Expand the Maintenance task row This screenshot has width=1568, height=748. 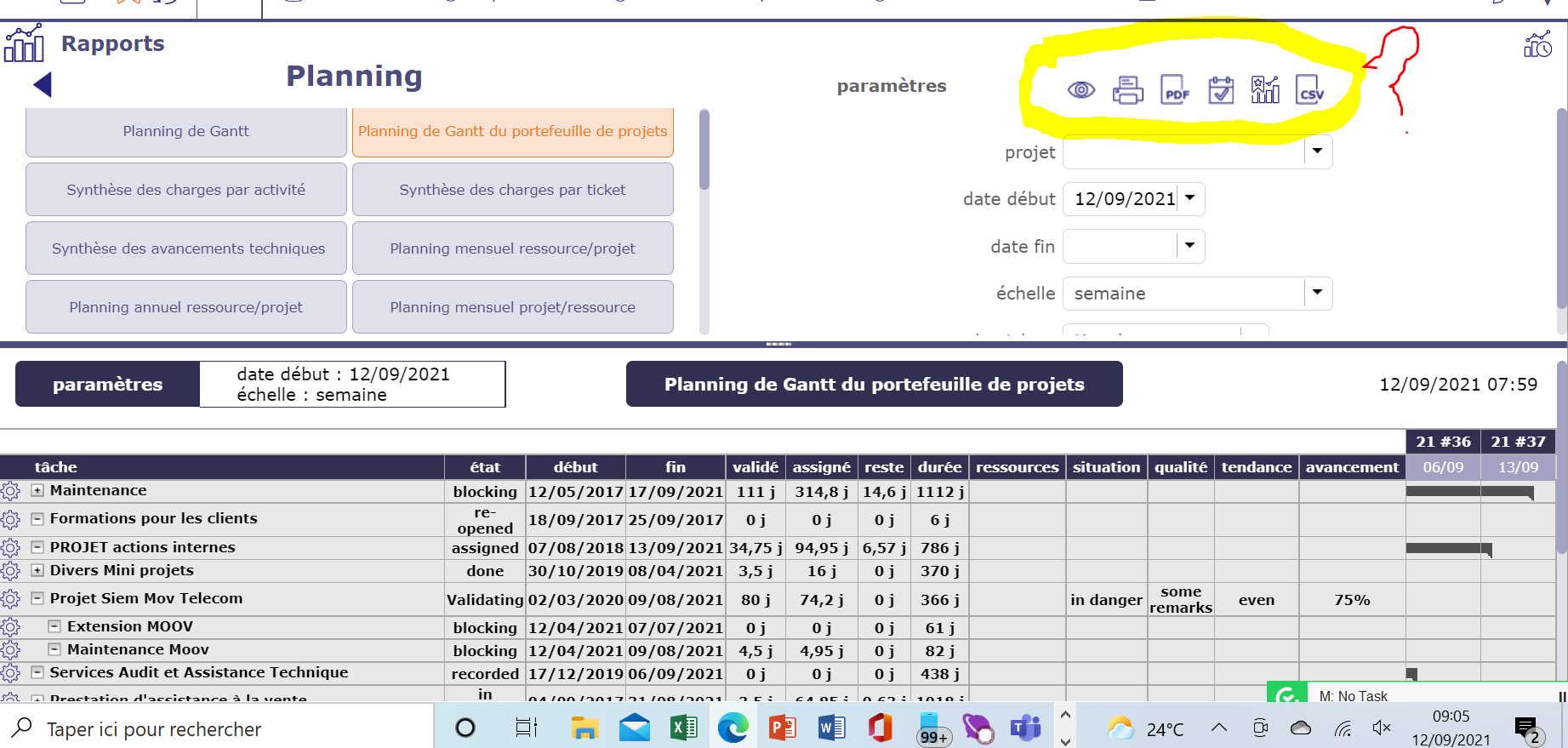[37, 490]
